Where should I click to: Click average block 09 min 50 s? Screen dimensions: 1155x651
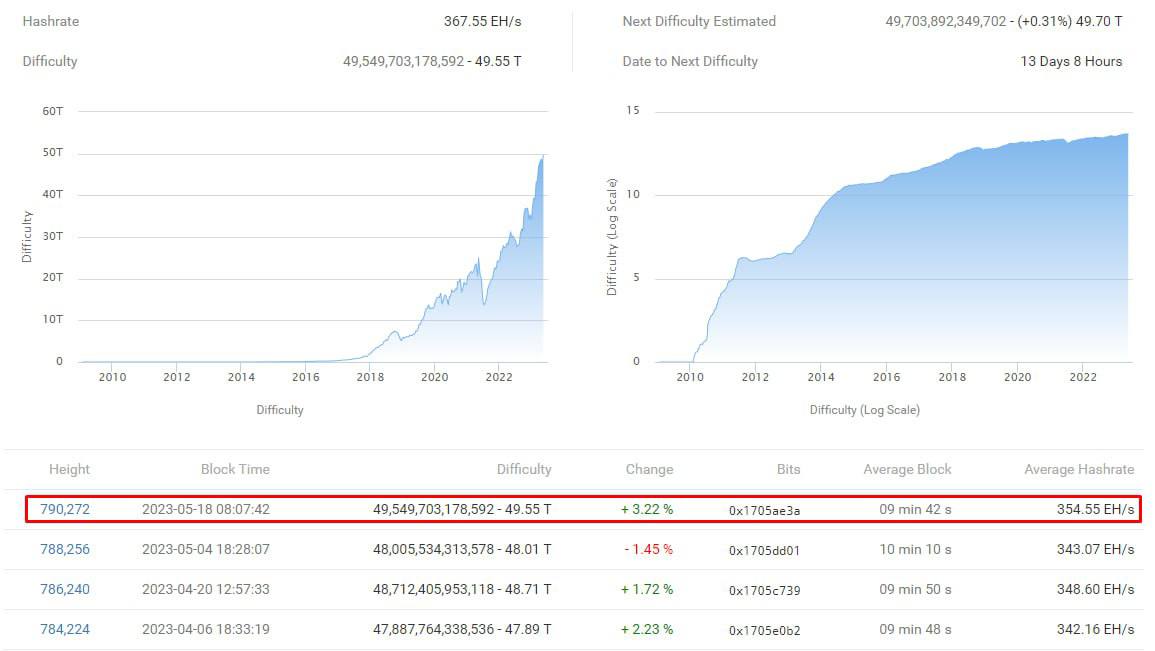[x=915, y=589]
